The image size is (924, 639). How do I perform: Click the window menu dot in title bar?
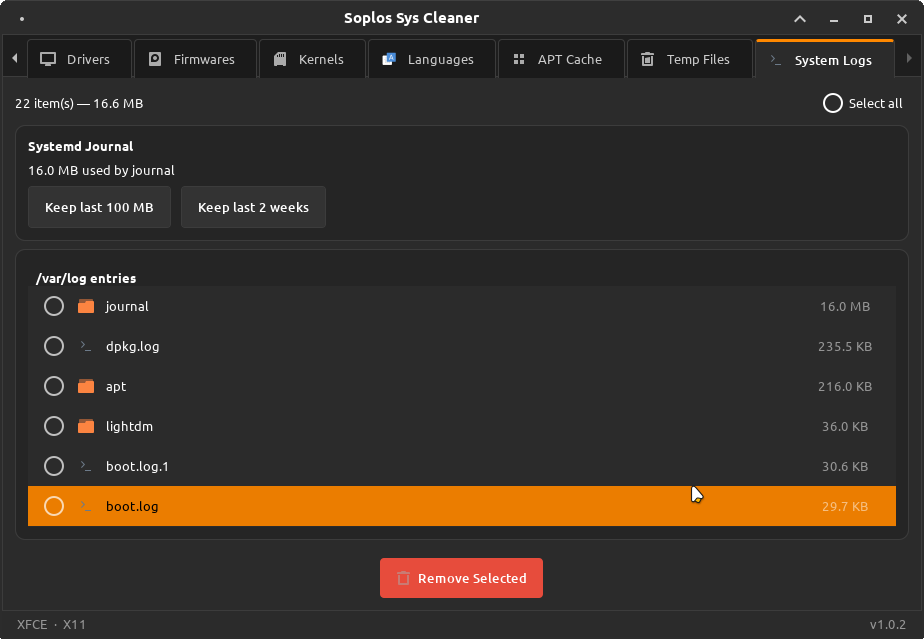pyautogui.click(x=22, y=19)
